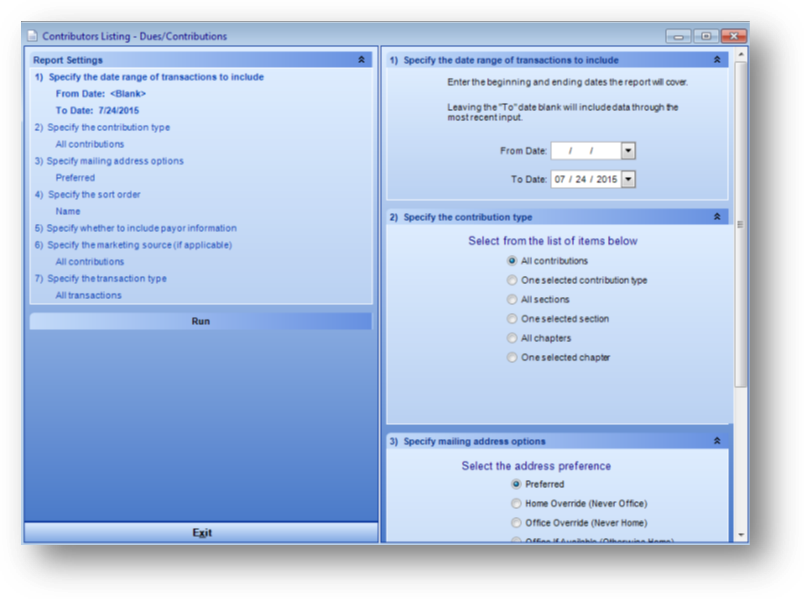Choose Office Override (Never Home) option
The width and height of the screenshot is (804, 599).
coord(516,522)
